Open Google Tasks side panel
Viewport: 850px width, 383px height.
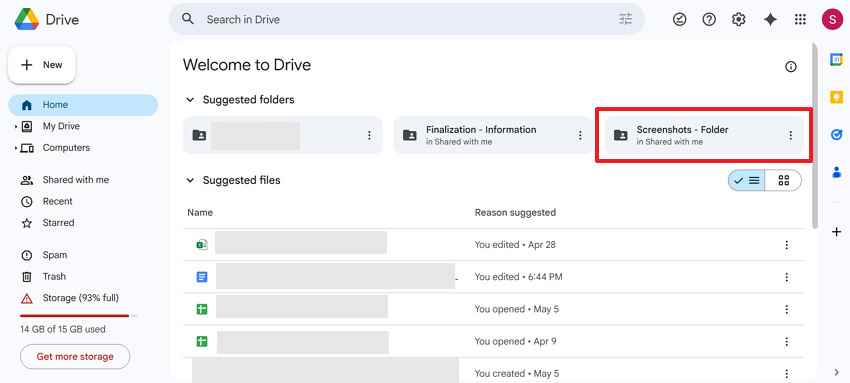click(836, 134)
